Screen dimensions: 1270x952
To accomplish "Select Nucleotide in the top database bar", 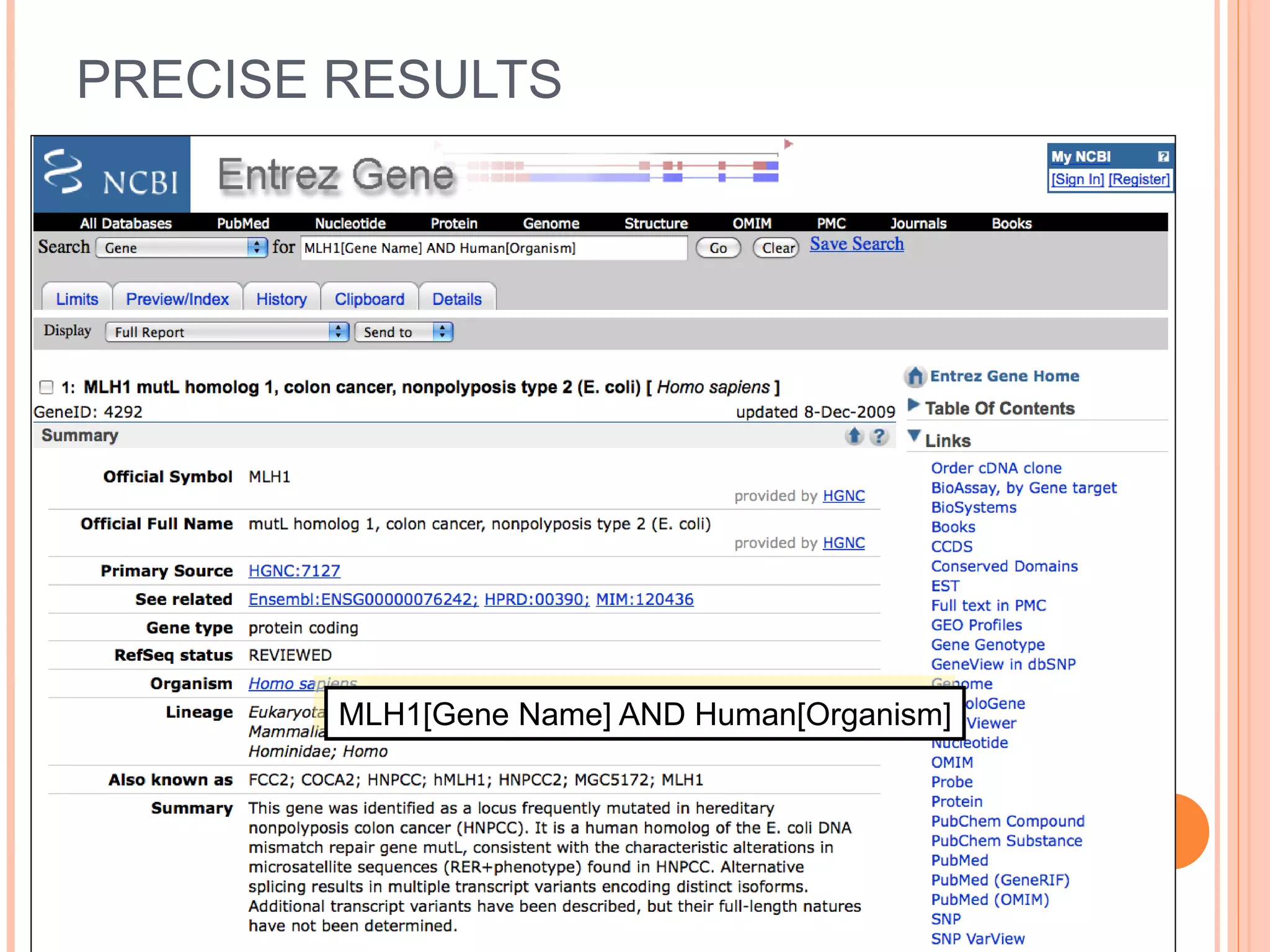I will pos(350,223).
